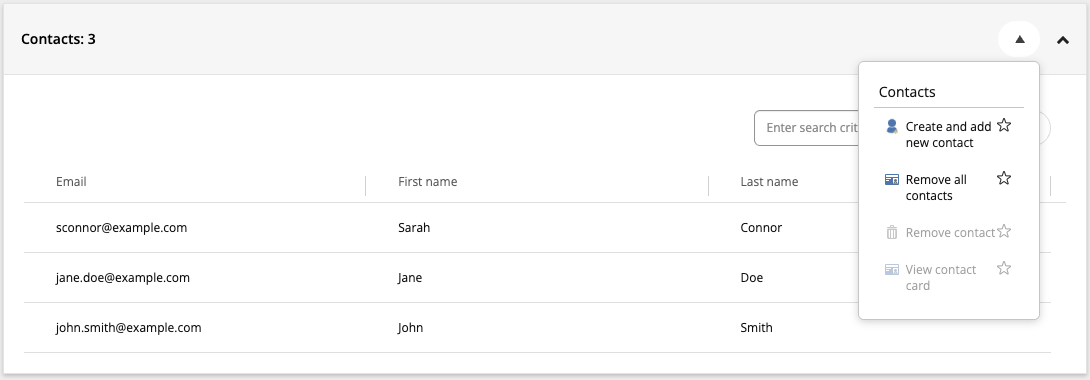Sort by the Last name column header
Viewport: 1090px width, 380px height.
[x=769, y=182]
